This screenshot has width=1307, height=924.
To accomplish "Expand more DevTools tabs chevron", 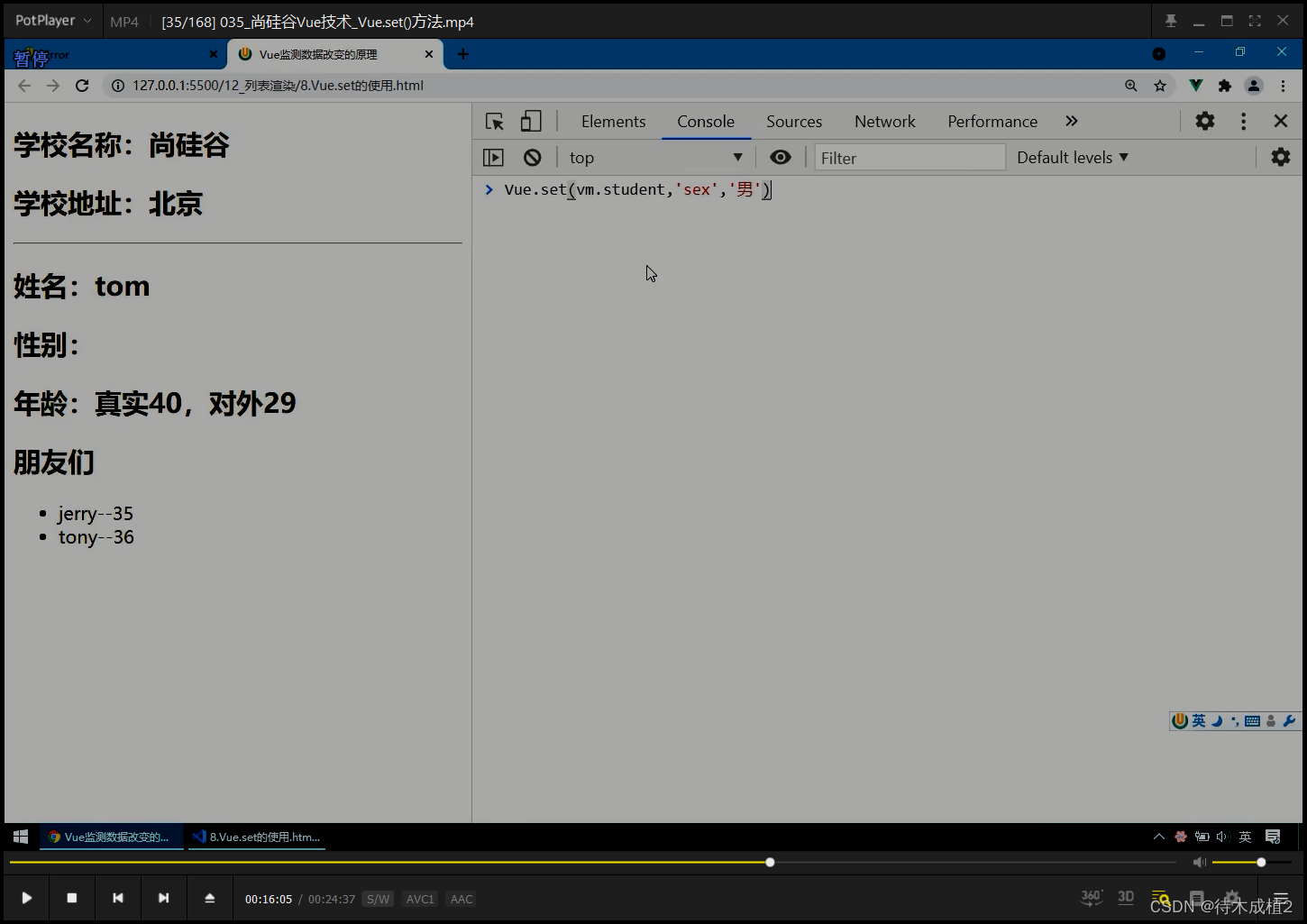I will coord(1072,122).
